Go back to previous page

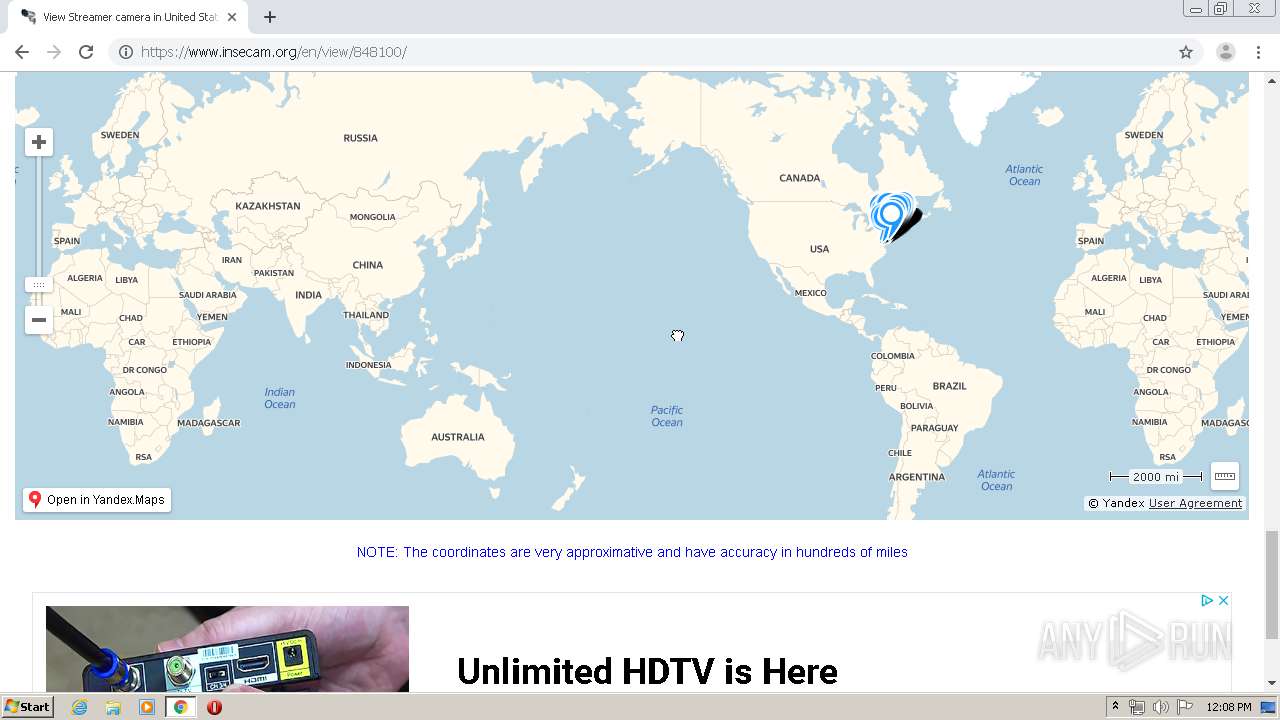22,52
